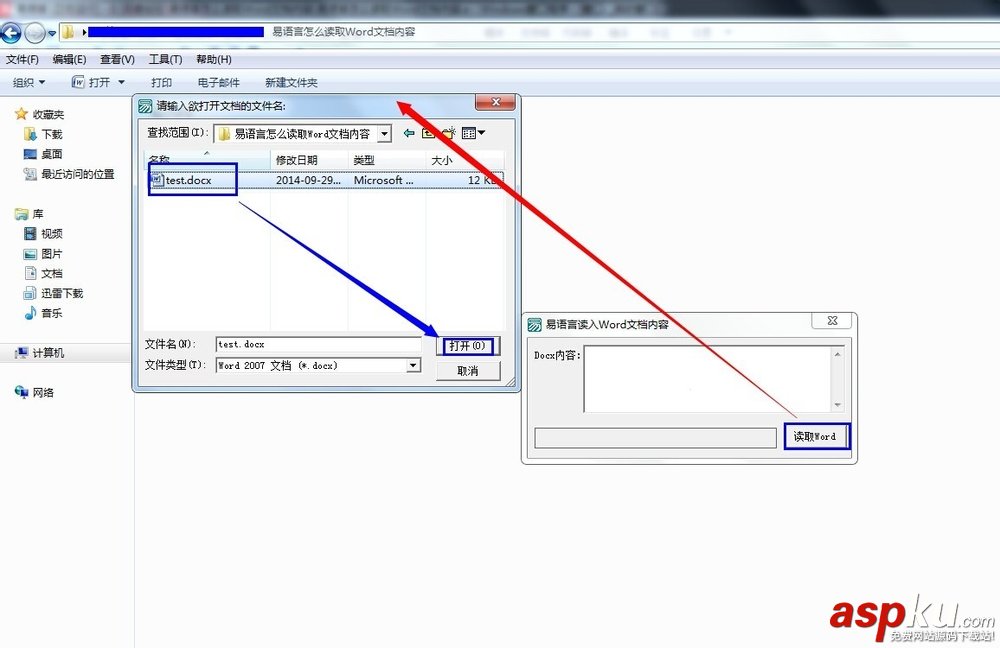Open the 帮助(H) menu
This screenshot has width=1000, height=648.
point(214,59)
